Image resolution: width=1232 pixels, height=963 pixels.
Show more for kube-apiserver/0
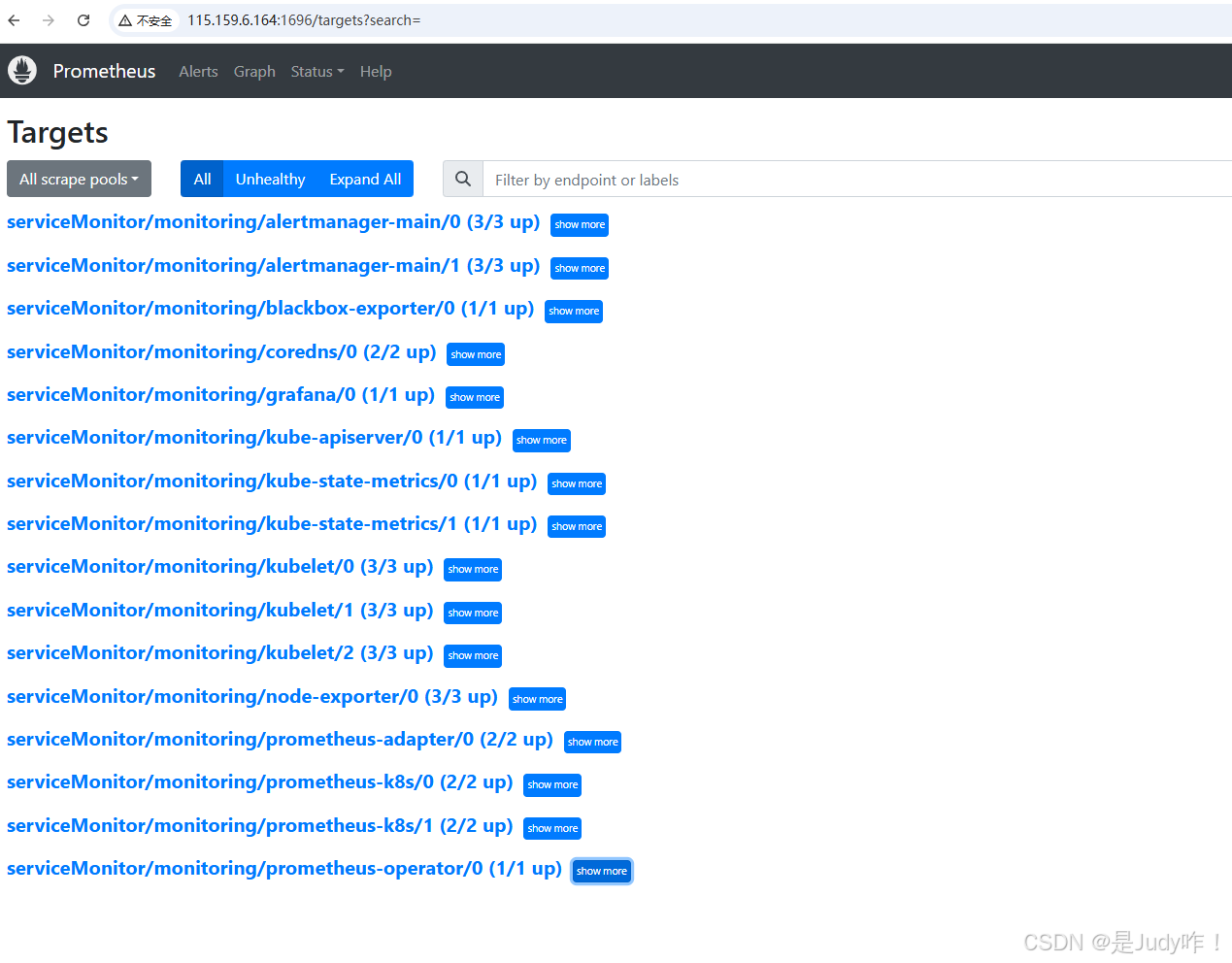(x=542, y=440)
